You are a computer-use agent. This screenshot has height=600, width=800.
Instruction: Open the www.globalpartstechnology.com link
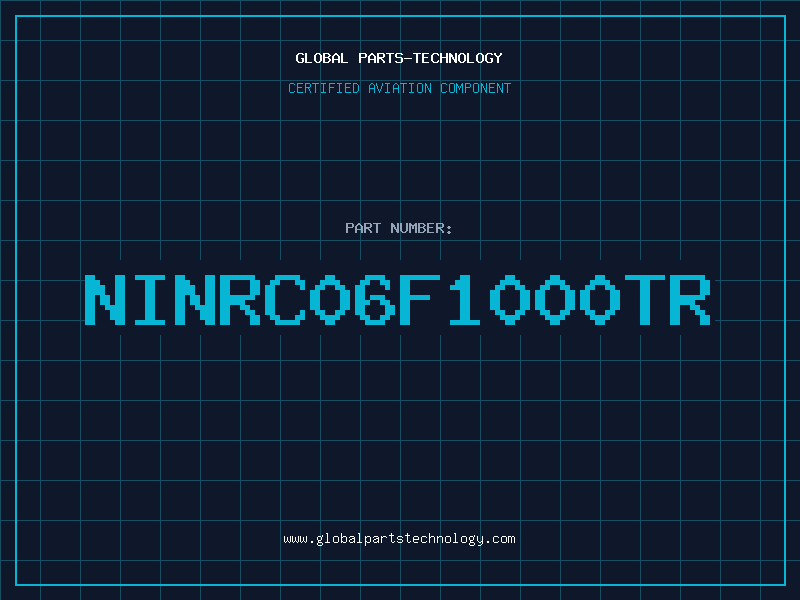[x=399, y=539]
